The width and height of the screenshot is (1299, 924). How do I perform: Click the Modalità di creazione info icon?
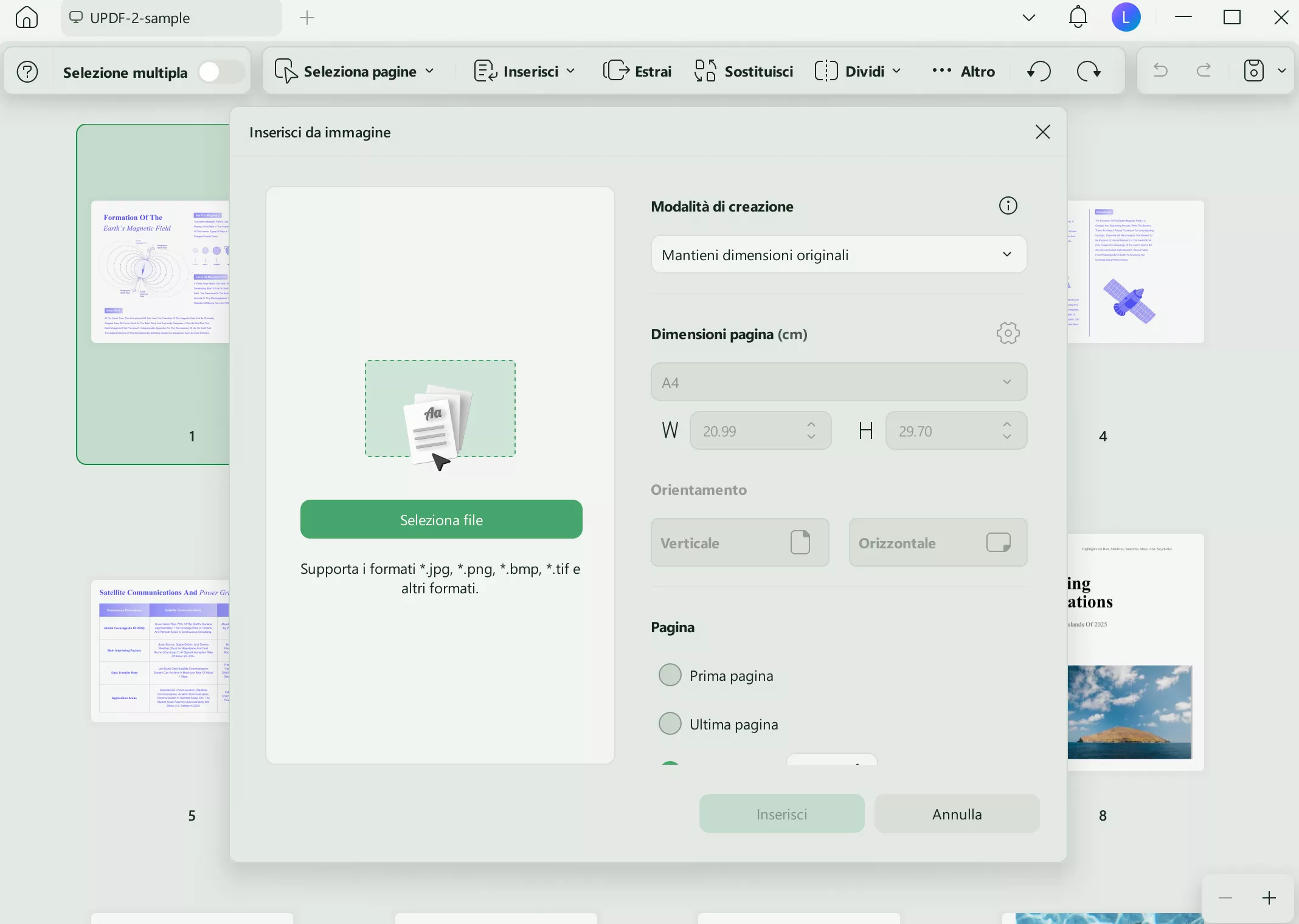click(x=1008, y=206)
